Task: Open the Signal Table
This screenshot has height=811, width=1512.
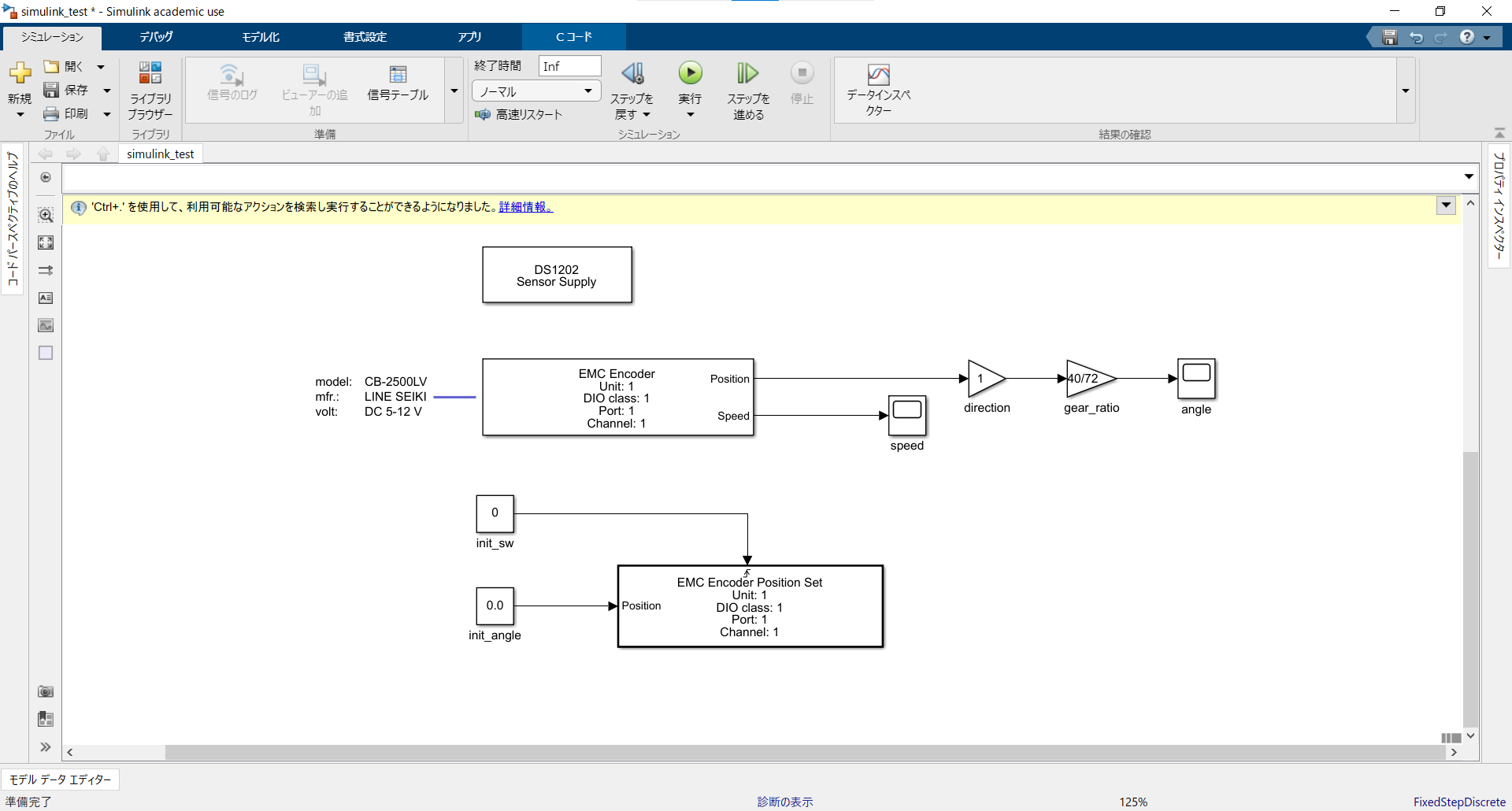Action: click(x=398, y=83)
